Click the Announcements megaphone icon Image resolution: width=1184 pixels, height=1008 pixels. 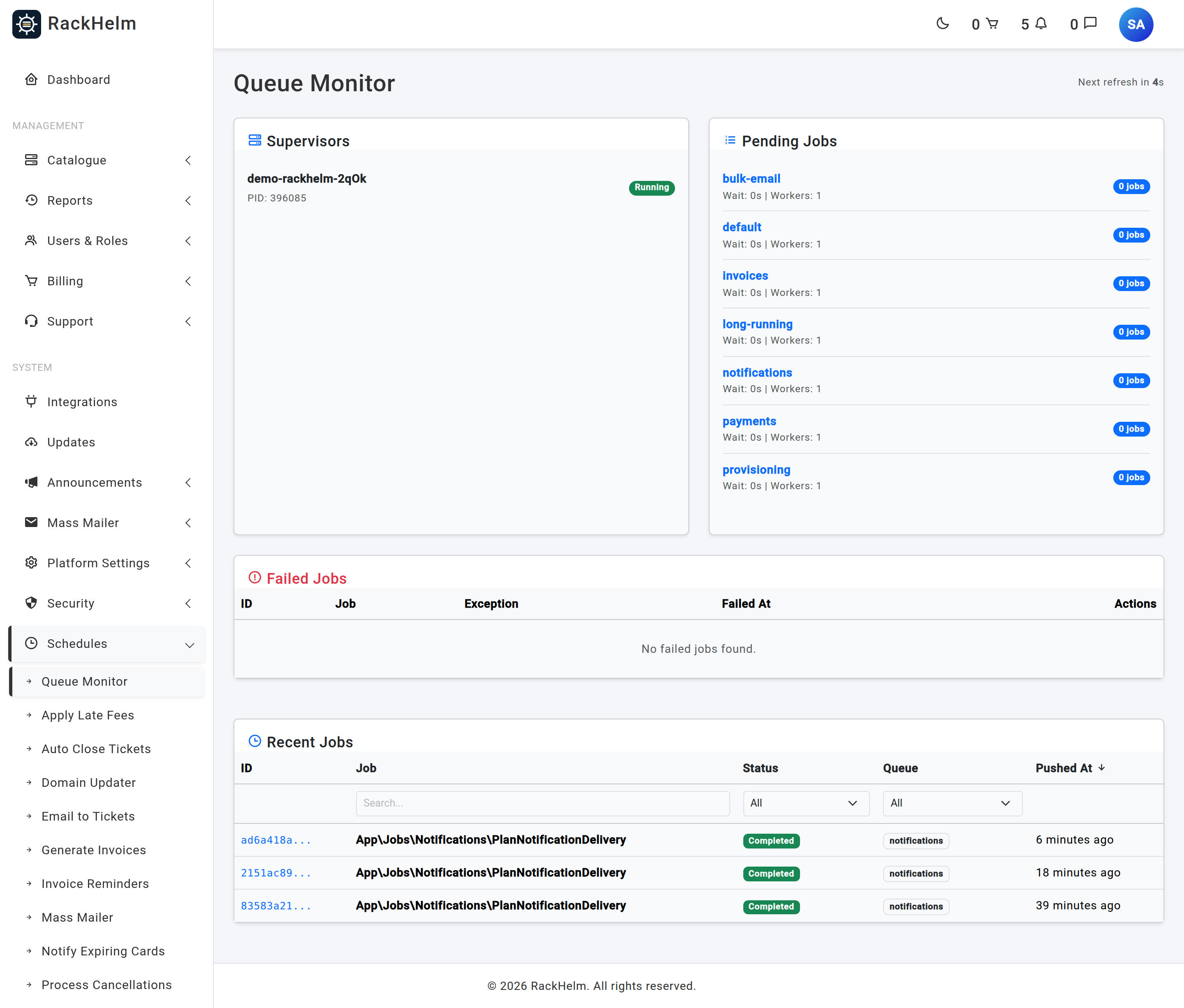[31, 482]
